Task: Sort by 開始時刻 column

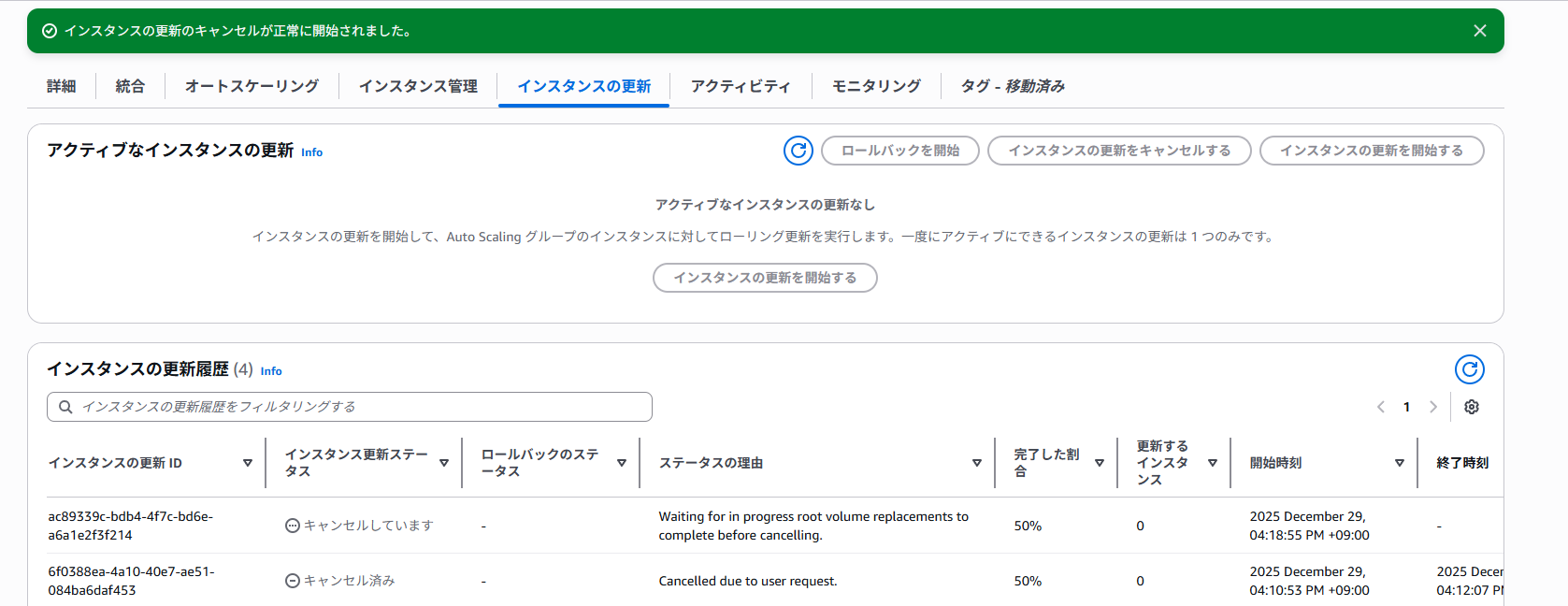Action: pos(1399,463)
